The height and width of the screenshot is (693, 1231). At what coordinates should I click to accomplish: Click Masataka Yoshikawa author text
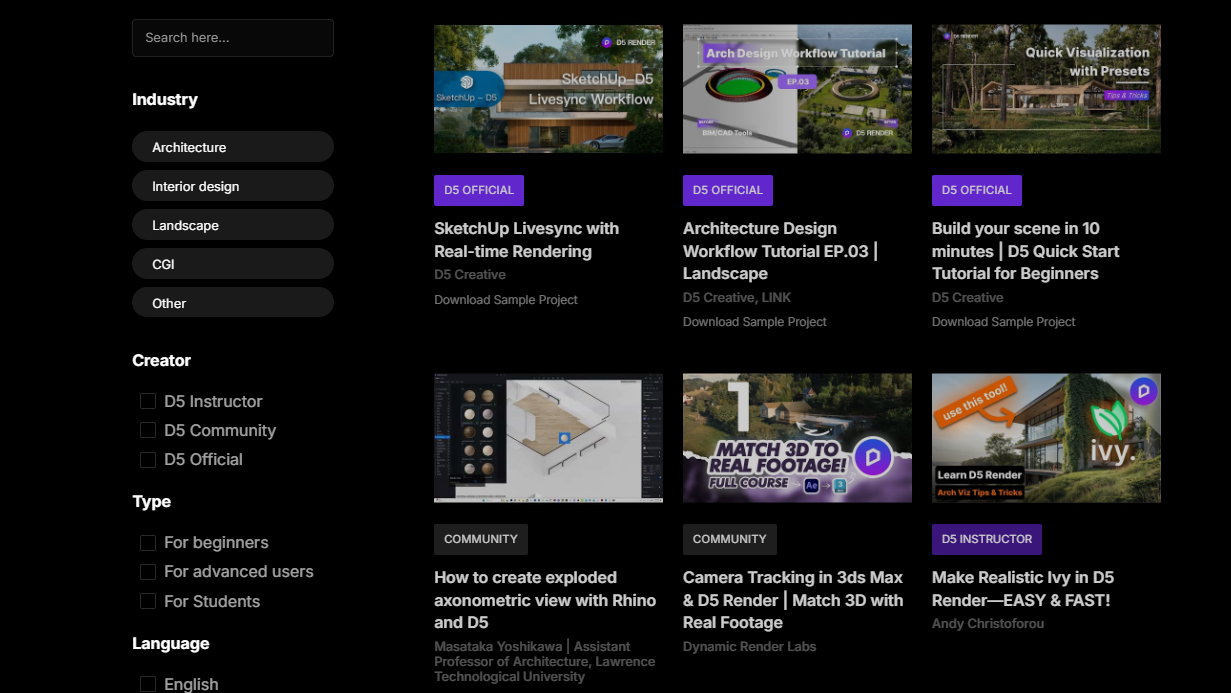point(545,661)
